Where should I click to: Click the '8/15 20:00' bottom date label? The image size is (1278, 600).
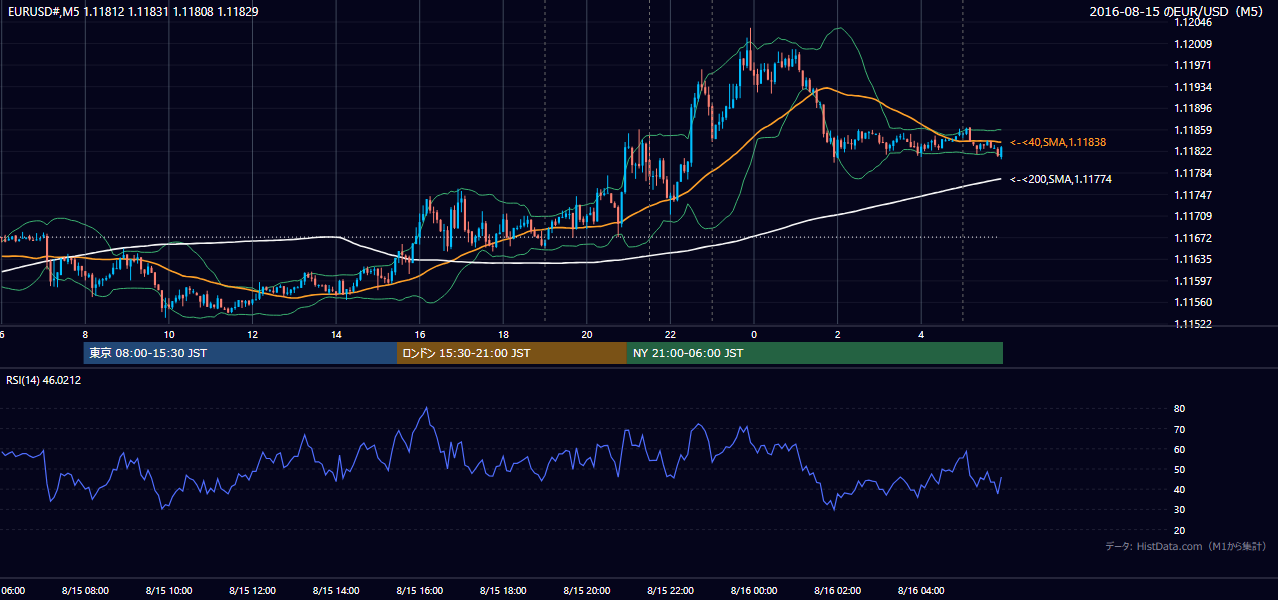(x=587, y=590)
